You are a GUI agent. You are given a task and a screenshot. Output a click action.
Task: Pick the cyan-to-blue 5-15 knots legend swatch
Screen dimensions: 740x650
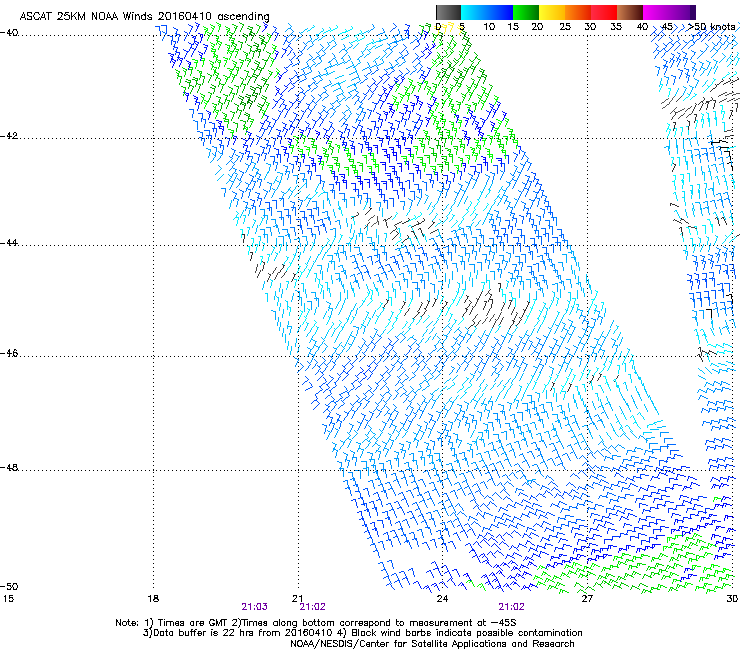(x=487, y=12)
